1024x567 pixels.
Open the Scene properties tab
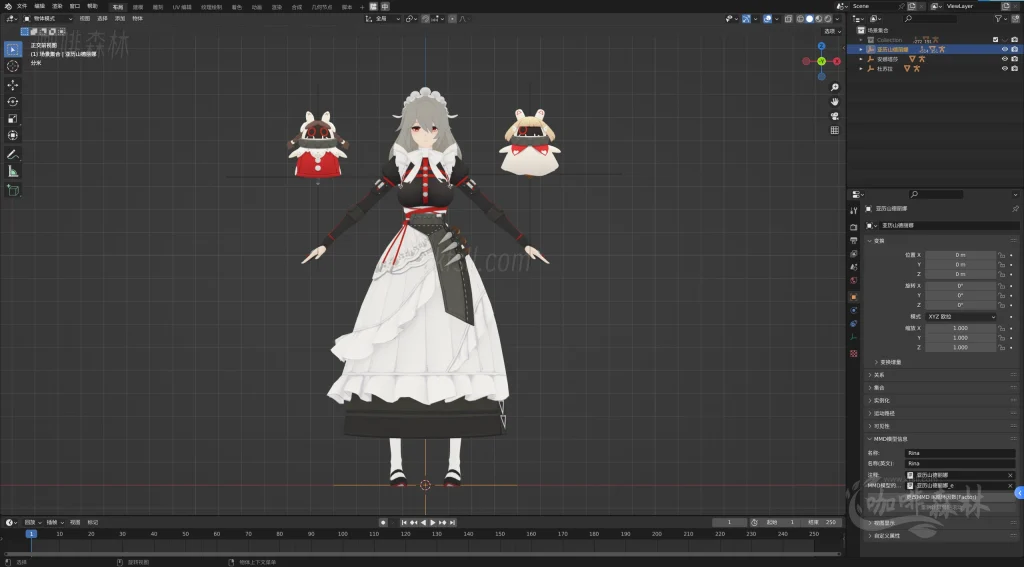(x=854, y=267)
